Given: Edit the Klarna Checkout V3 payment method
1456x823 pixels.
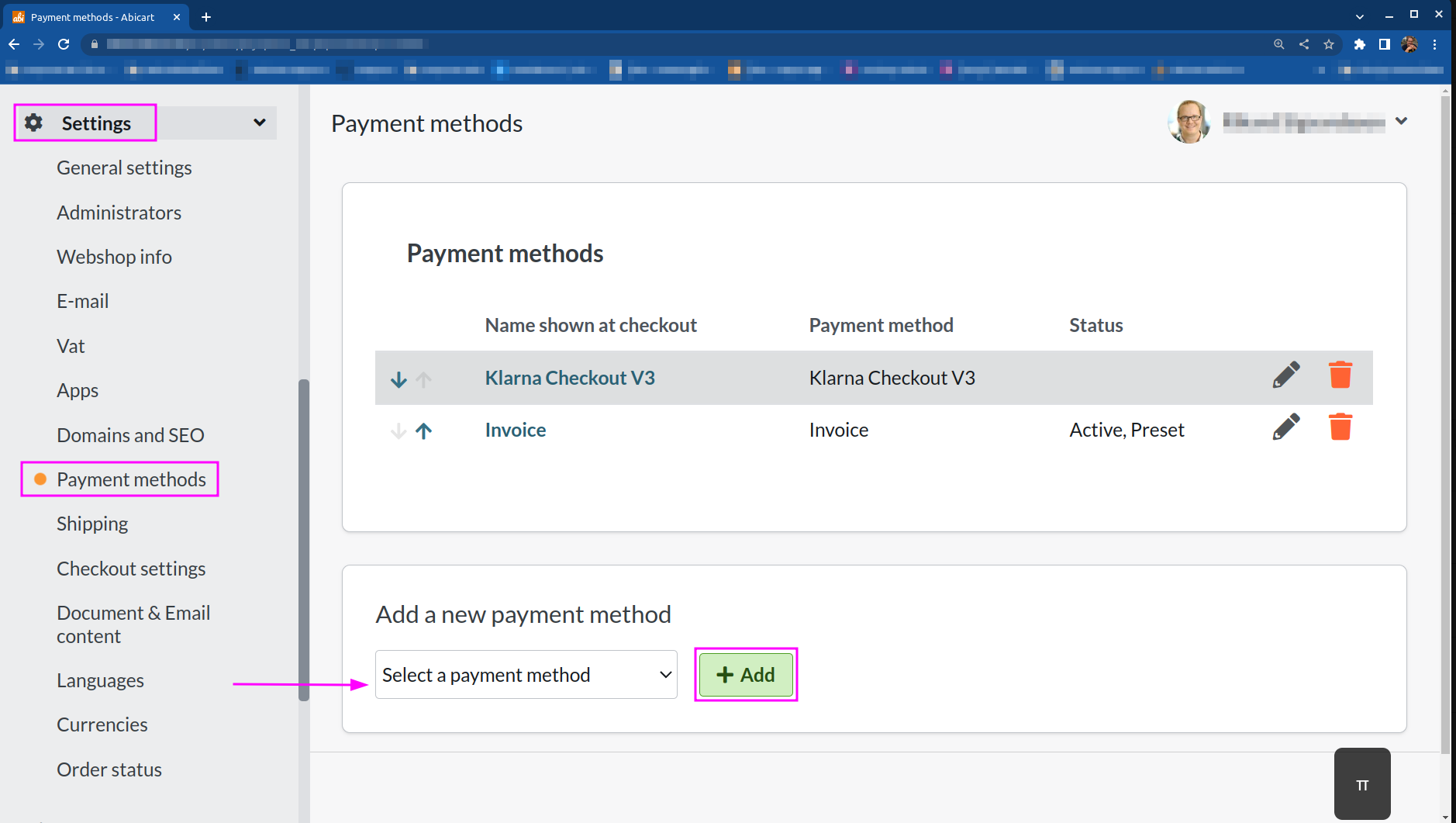Looking at the screenshot, I should point(1285,375).
